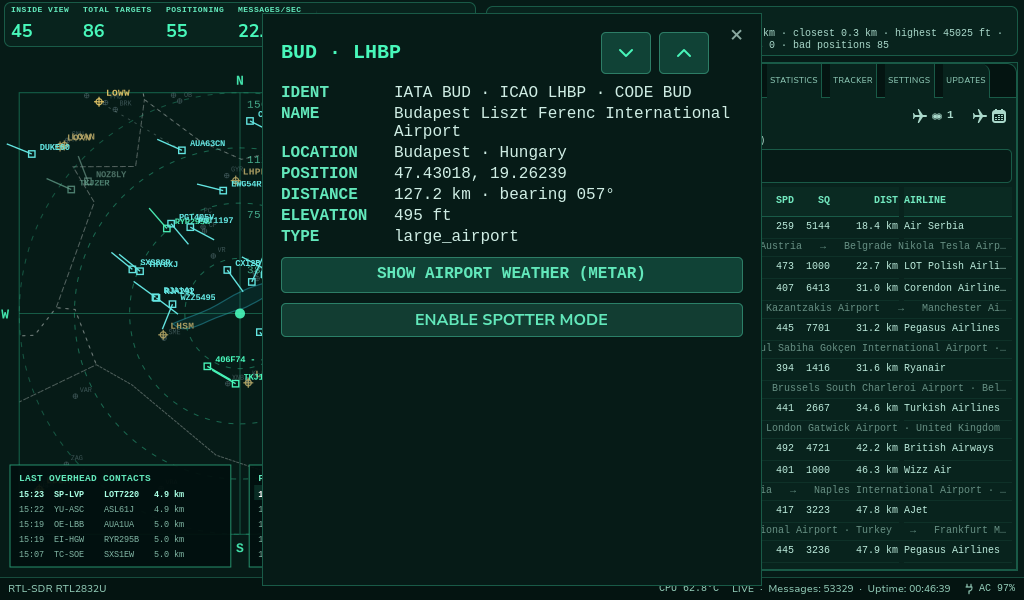Viewport: 1024px width, 600px height.
Task: Sort table by SPD column
Action: (784, 200)
